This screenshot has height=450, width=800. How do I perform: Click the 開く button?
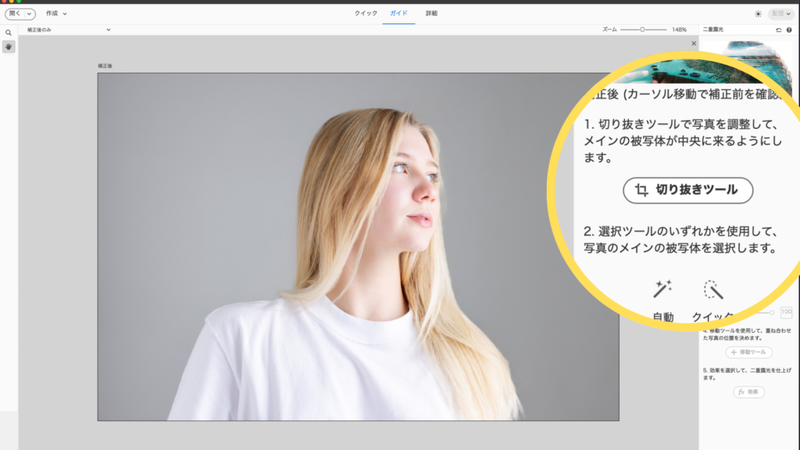pos(15,14)
